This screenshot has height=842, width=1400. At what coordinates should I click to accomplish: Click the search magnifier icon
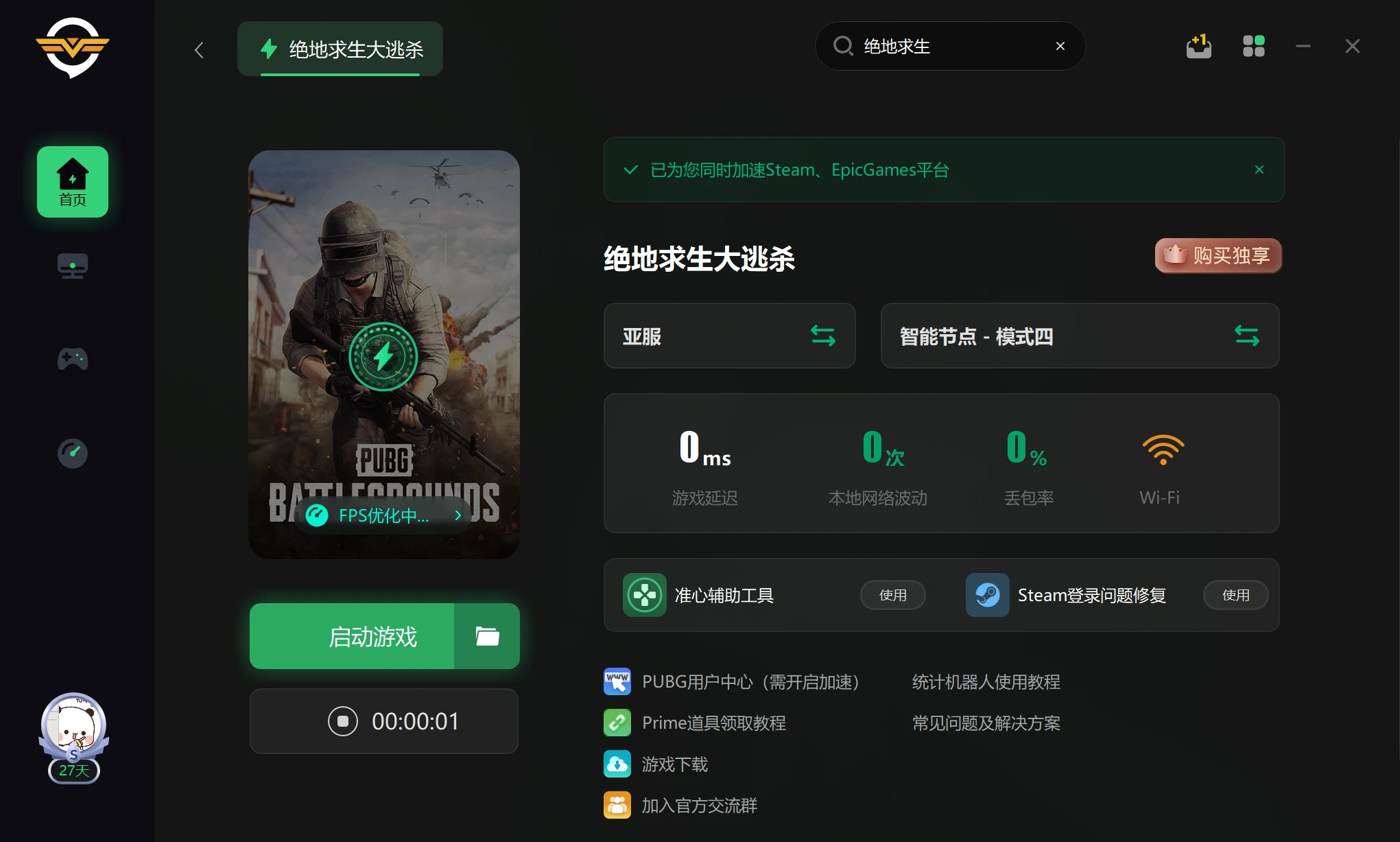tap(843, 46)
